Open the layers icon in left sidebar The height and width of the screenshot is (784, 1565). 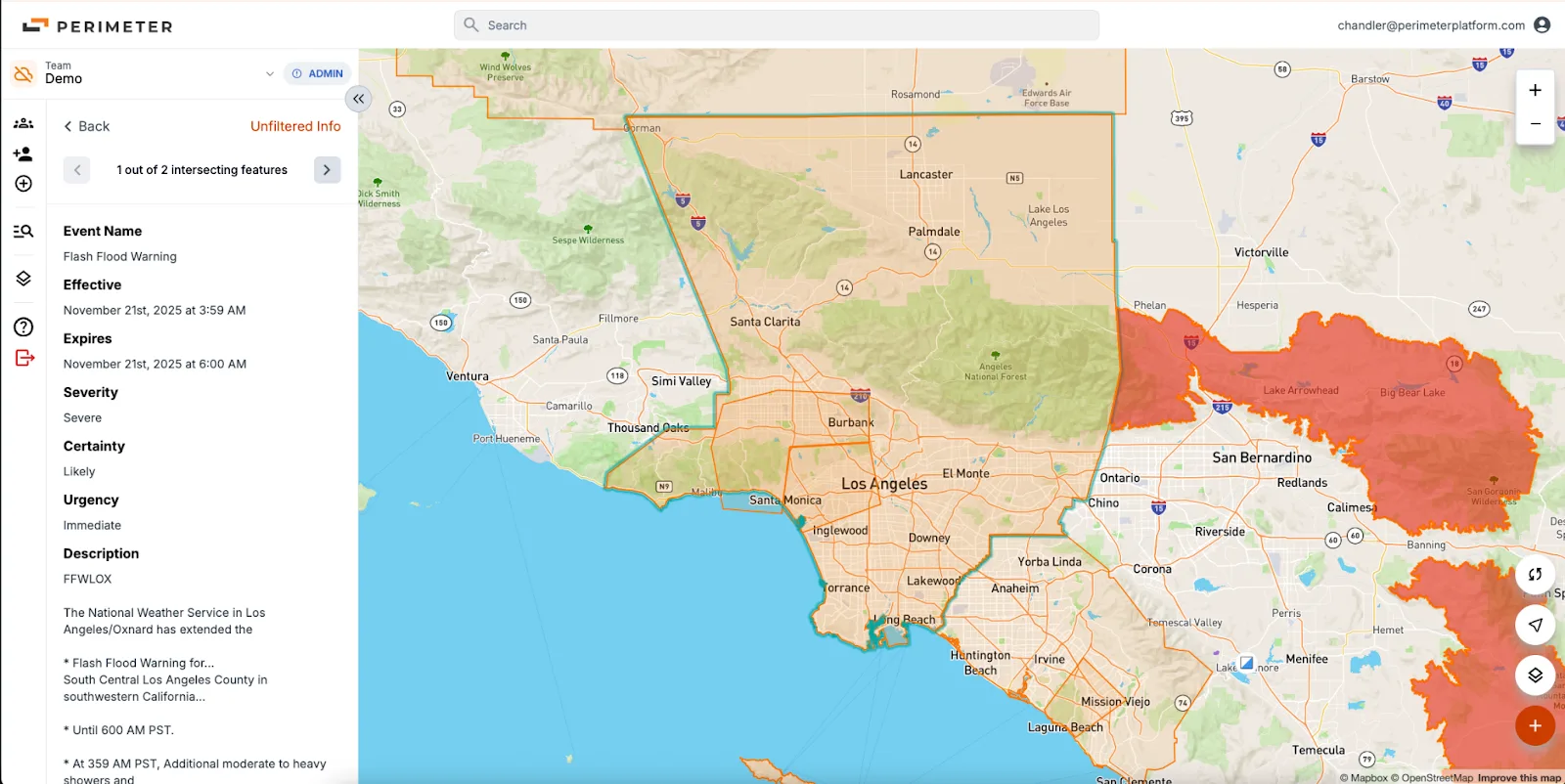(23, 279)
